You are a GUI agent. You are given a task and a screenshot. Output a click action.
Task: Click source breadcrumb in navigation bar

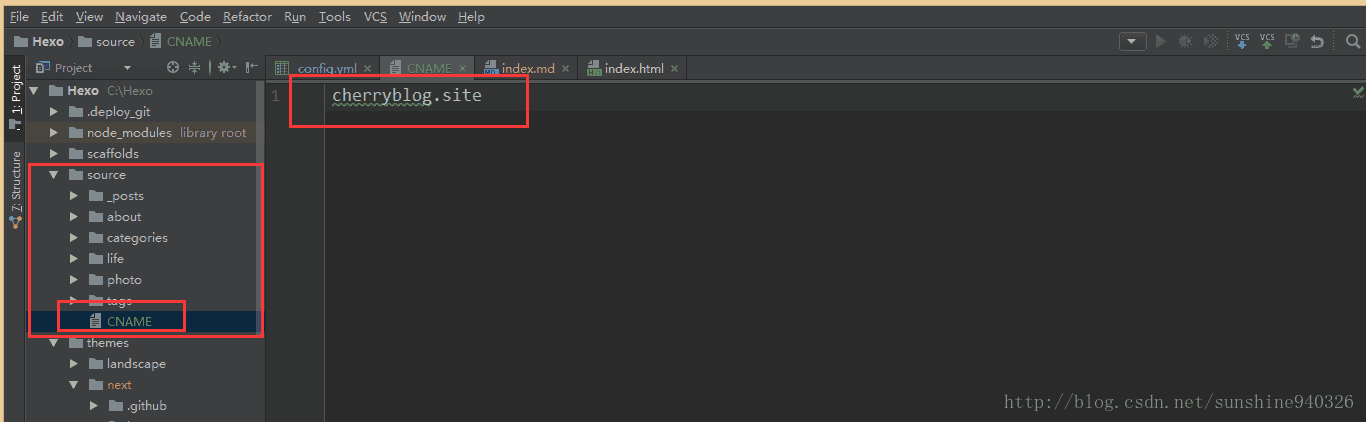(x=106, y=42)
